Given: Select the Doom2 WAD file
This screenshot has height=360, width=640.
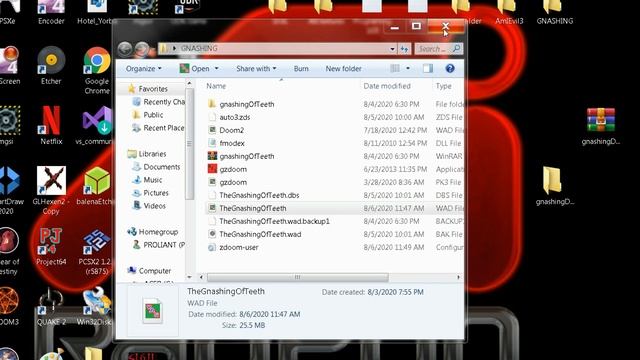Looking at the screenshot, I should (x=335, y=130).
